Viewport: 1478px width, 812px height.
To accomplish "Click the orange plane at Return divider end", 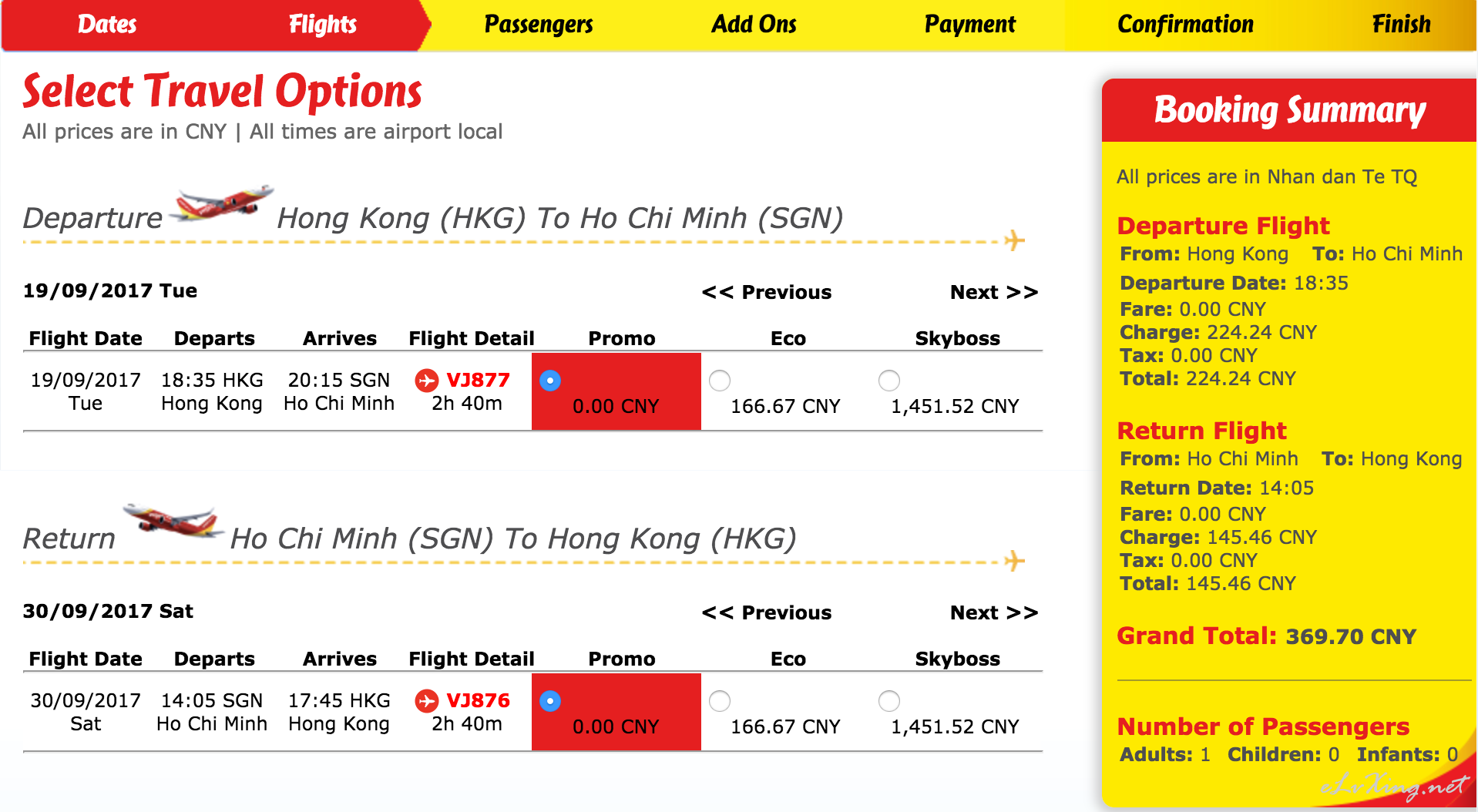I will (x=1015, y=560).
